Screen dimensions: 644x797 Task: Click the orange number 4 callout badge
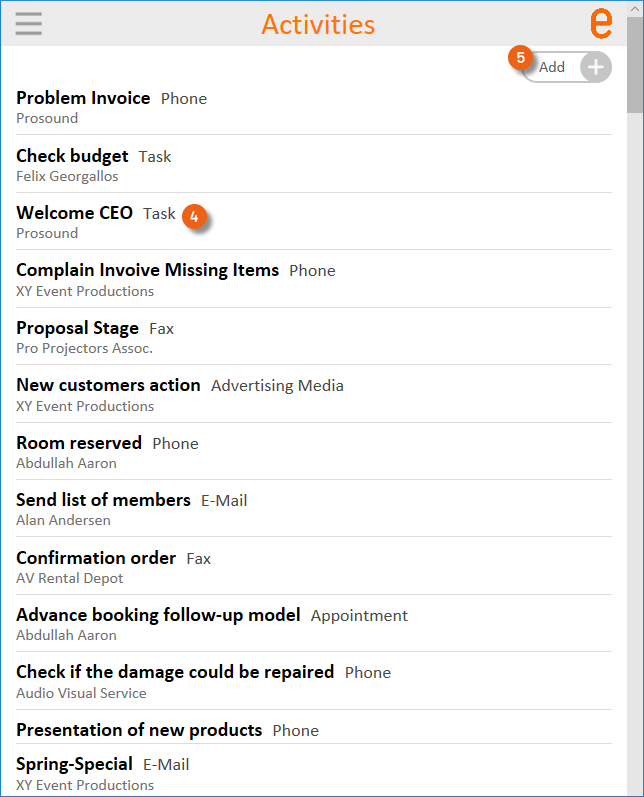[196, 214]
